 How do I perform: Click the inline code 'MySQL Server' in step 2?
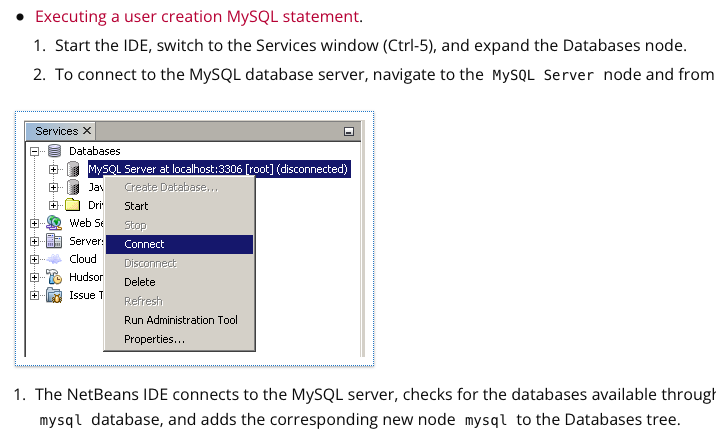pyautogui.click(x=543, y=75)
